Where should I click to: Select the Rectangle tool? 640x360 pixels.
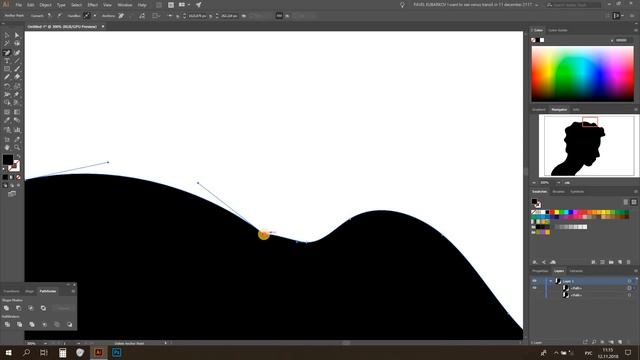pyautogui.click(x=7, y=69)
